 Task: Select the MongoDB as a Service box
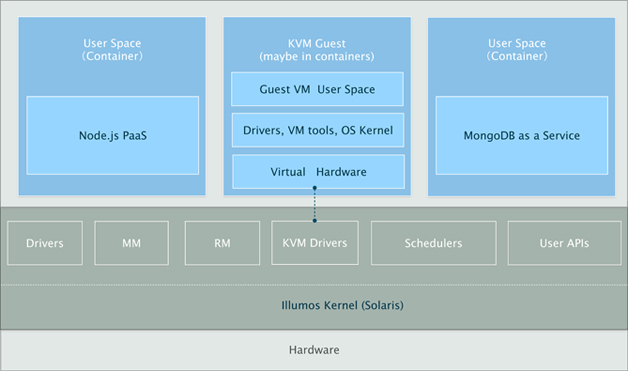pyautogui.click(x=522, y=135)
